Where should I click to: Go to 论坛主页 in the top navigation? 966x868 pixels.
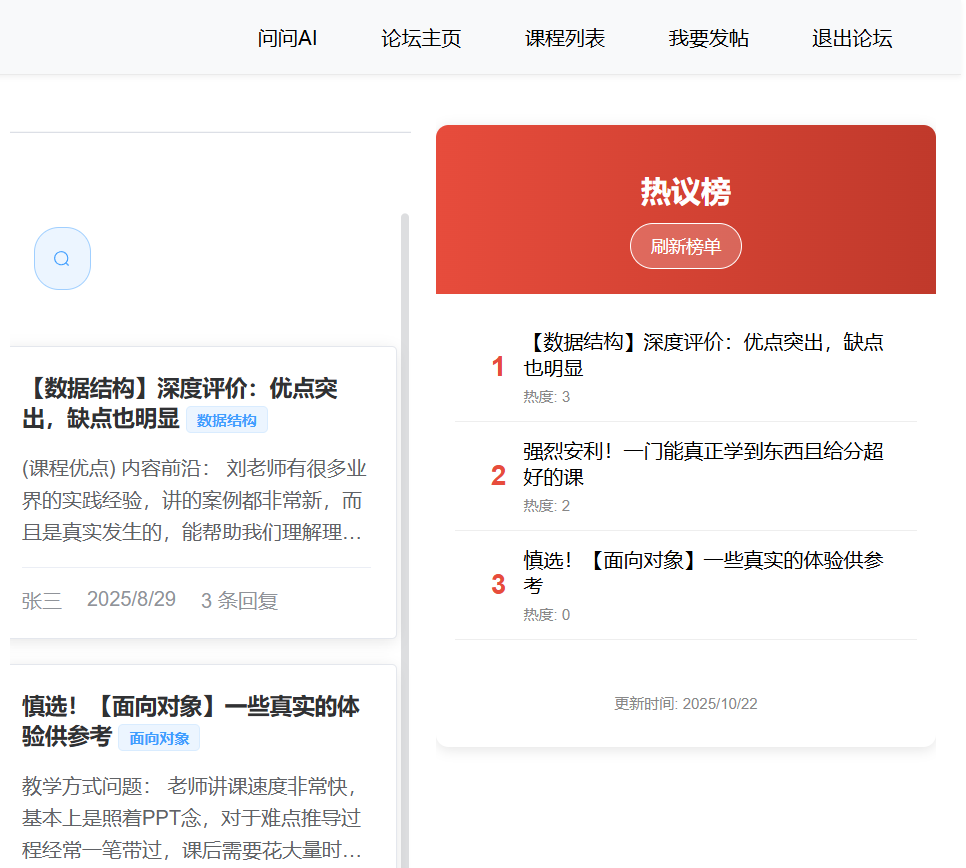[421, 39]
